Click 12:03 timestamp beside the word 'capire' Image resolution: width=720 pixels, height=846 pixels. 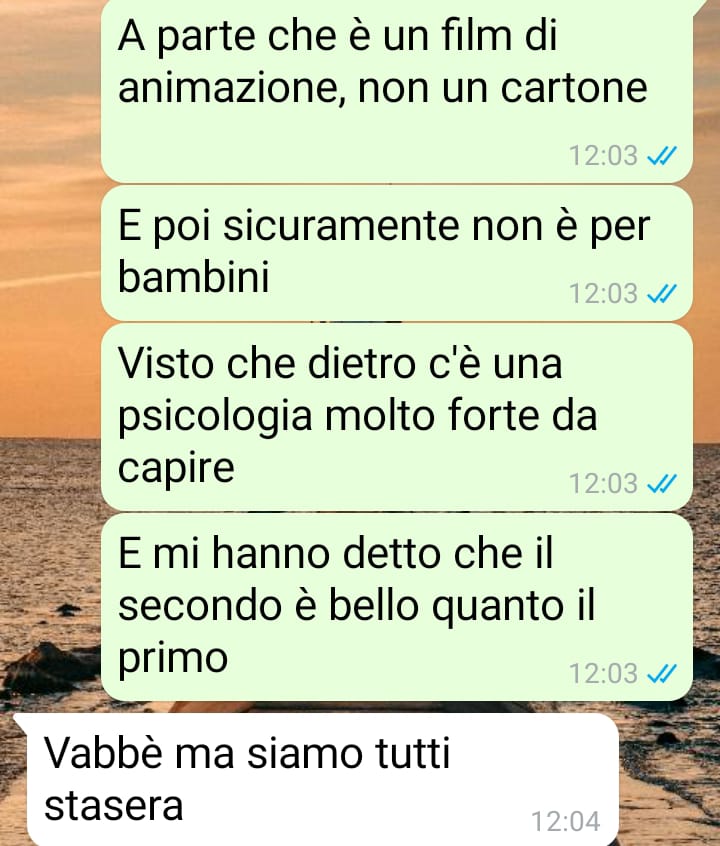point(603,483)
